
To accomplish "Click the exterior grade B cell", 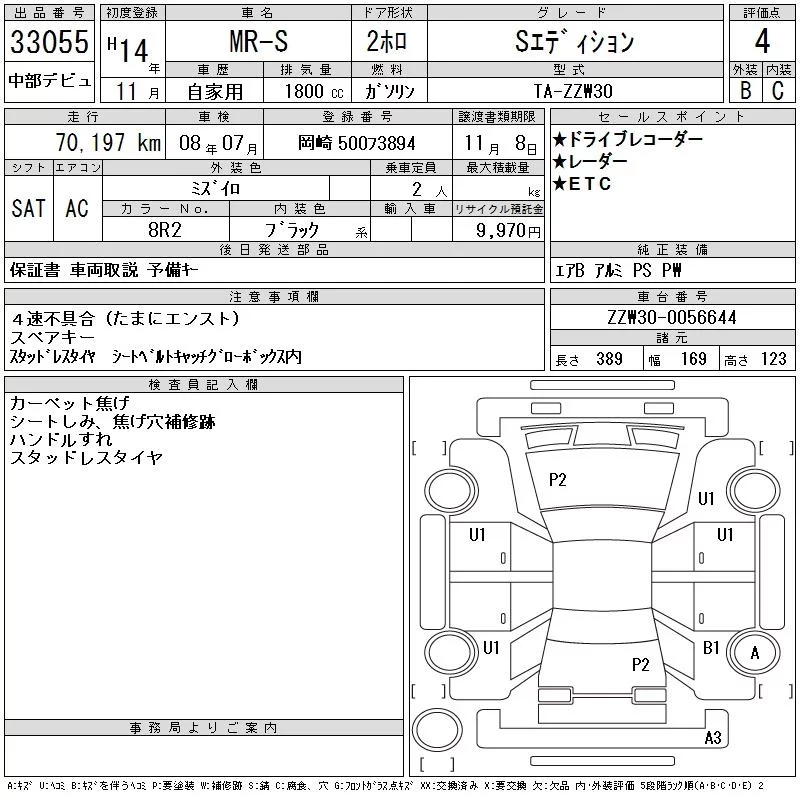I will tap(744, 89).
